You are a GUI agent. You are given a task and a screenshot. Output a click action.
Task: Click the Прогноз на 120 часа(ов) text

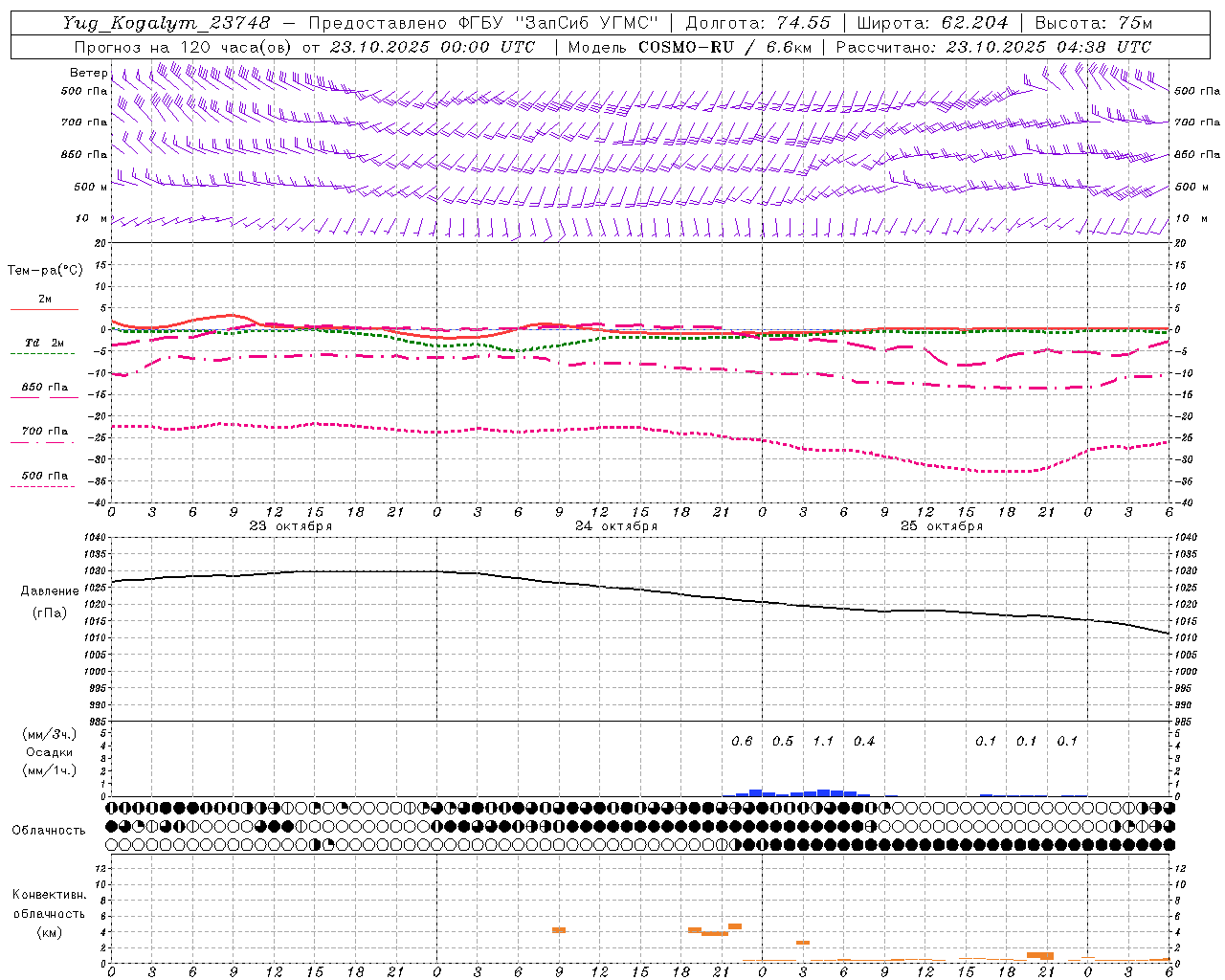click(185, 47)
